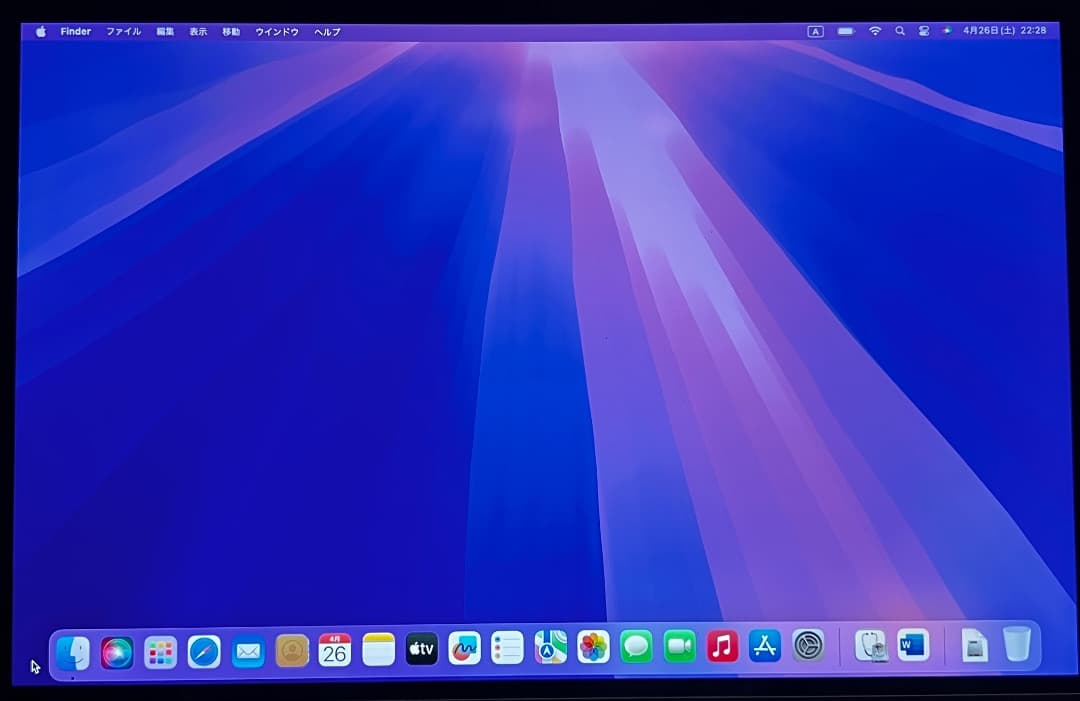Open Spotlight search from the menu bar
The height and width of the screenshot is (701, 1080).
coord(899,31)
